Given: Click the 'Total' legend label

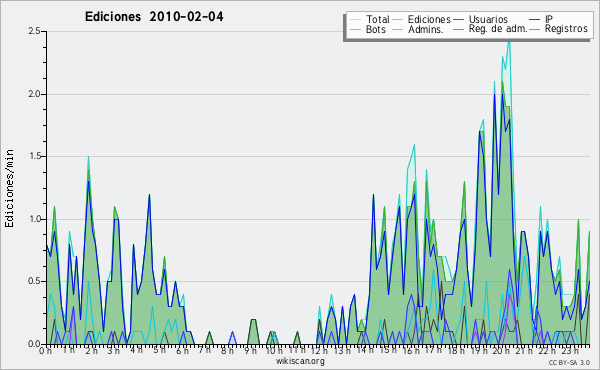Looking at the screenshot, I should pyautogui.click(x=378, y=19).
